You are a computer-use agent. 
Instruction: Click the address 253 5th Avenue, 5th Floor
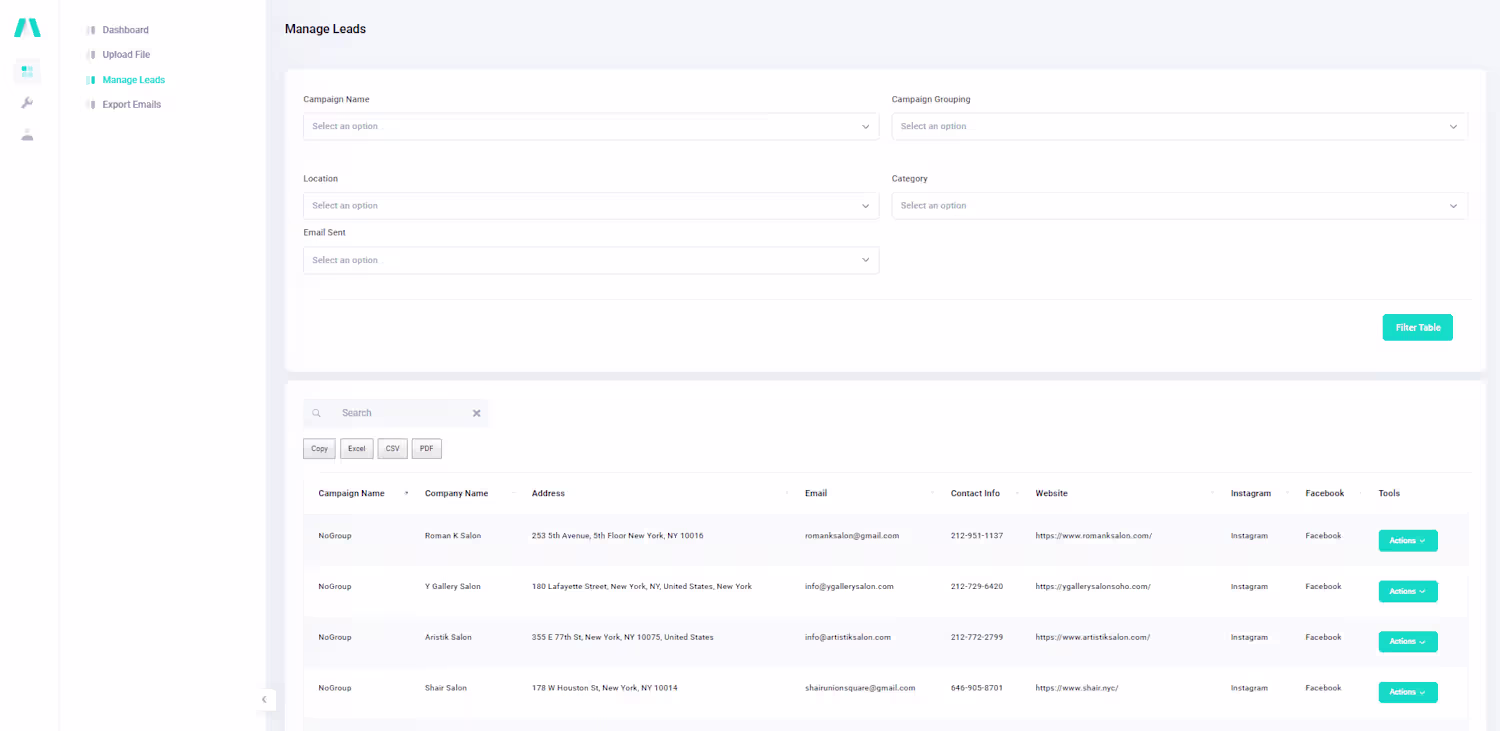(x=618, y=536)
